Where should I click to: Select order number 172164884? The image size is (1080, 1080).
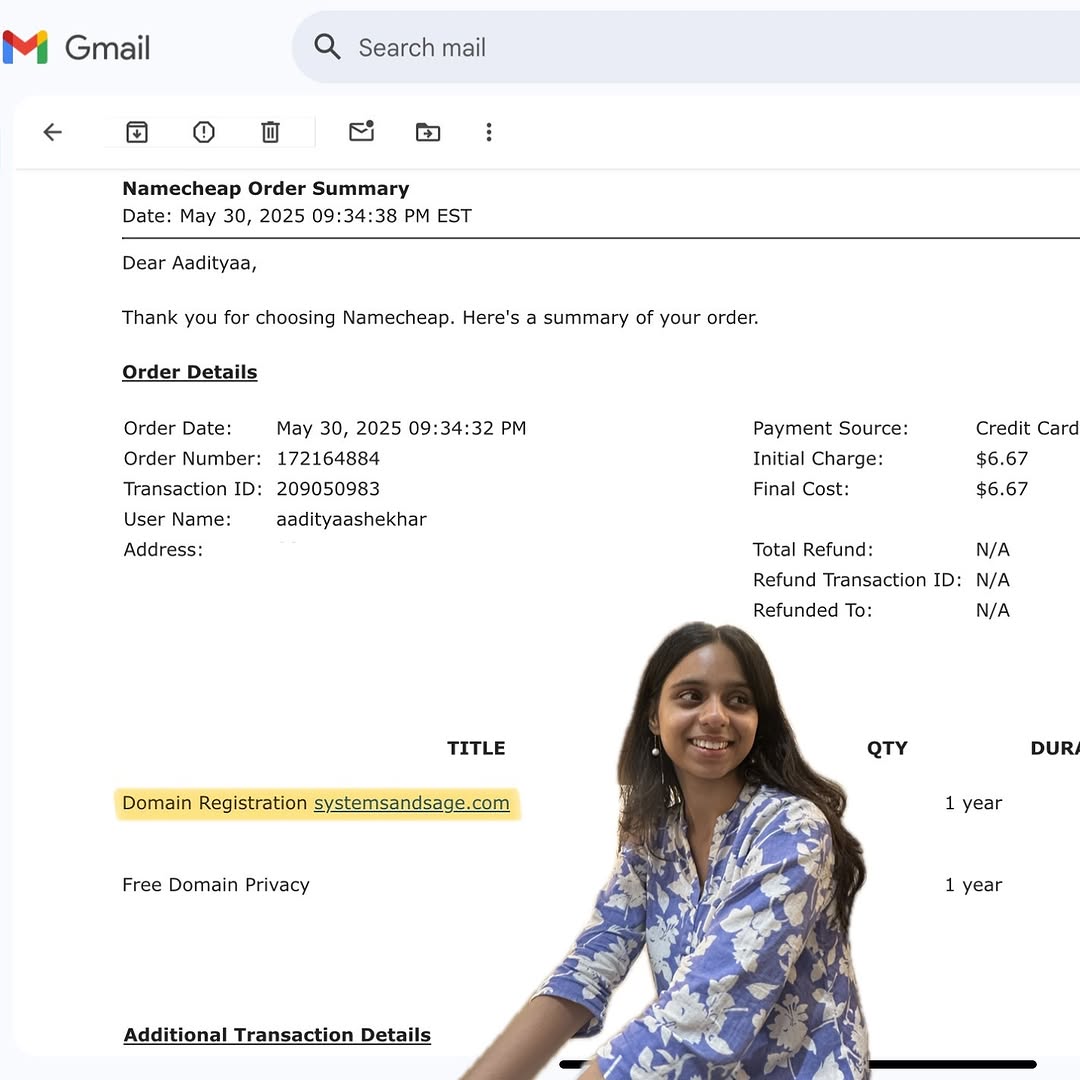pyautogui.click(x=328, y=458)
